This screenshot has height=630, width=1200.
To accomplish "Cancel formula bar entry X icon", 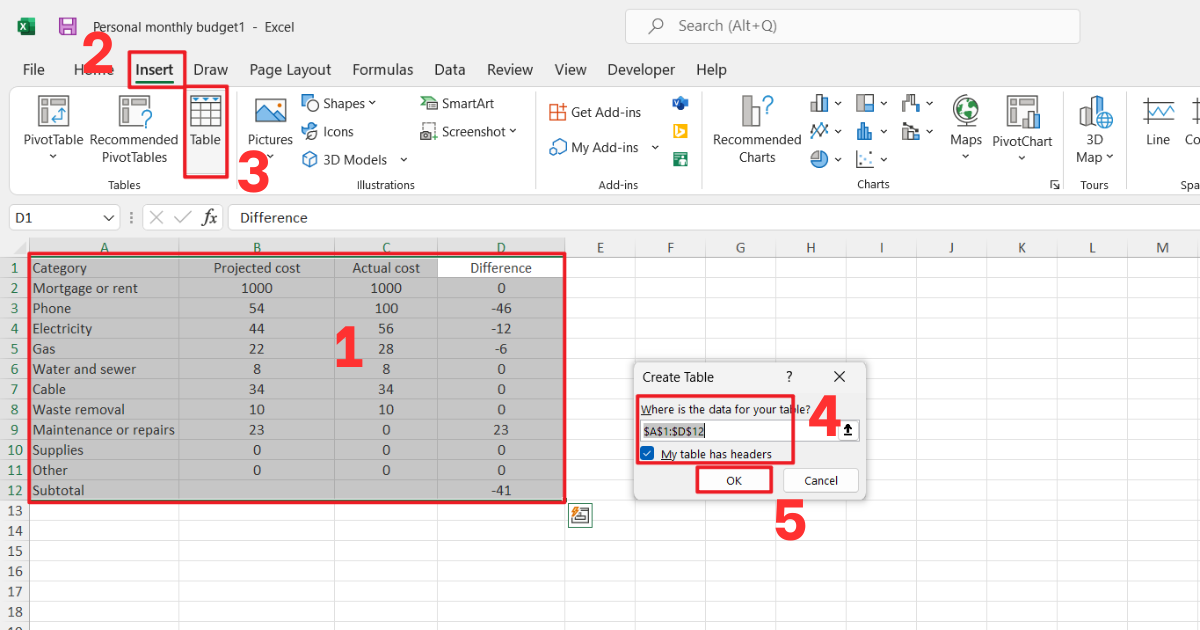I will [x=156, y=217].
